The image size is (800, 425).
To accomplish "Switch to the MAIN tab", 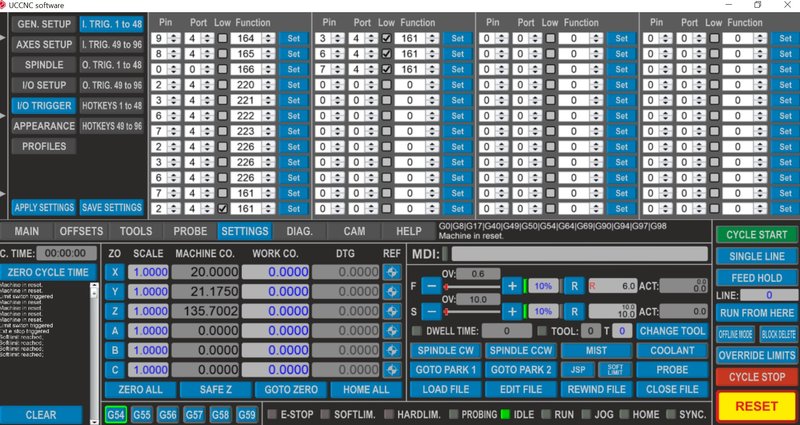I will [x=27, y=231].
